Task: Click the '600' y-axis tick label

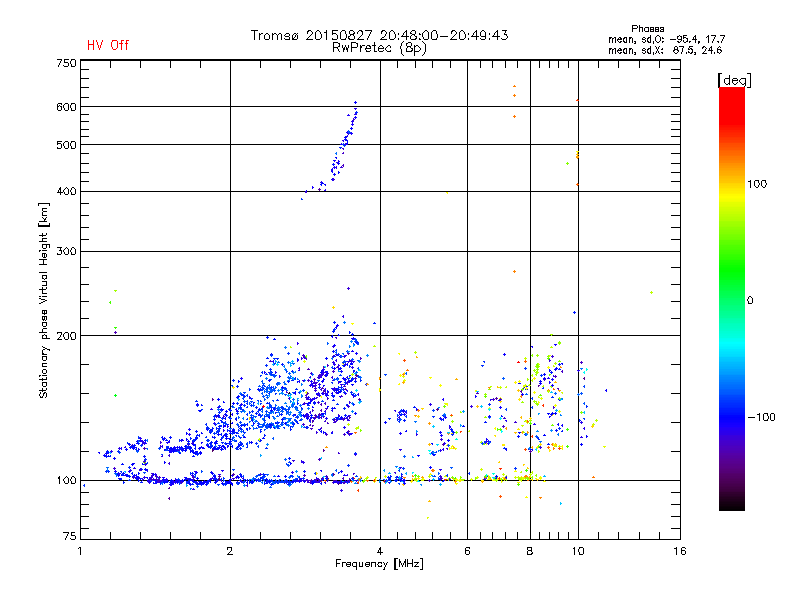Action: [66, 107]
